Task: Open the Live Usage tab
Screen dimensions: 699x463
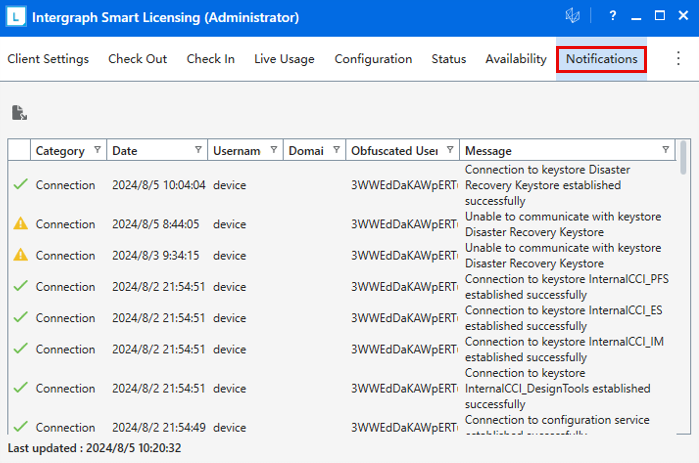Action: [284, 59]
